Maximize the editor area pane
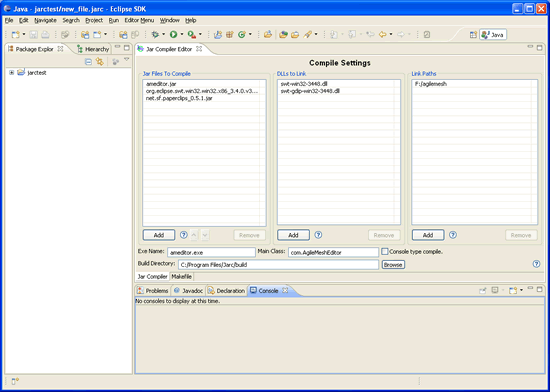 click(x=539, y=48)
